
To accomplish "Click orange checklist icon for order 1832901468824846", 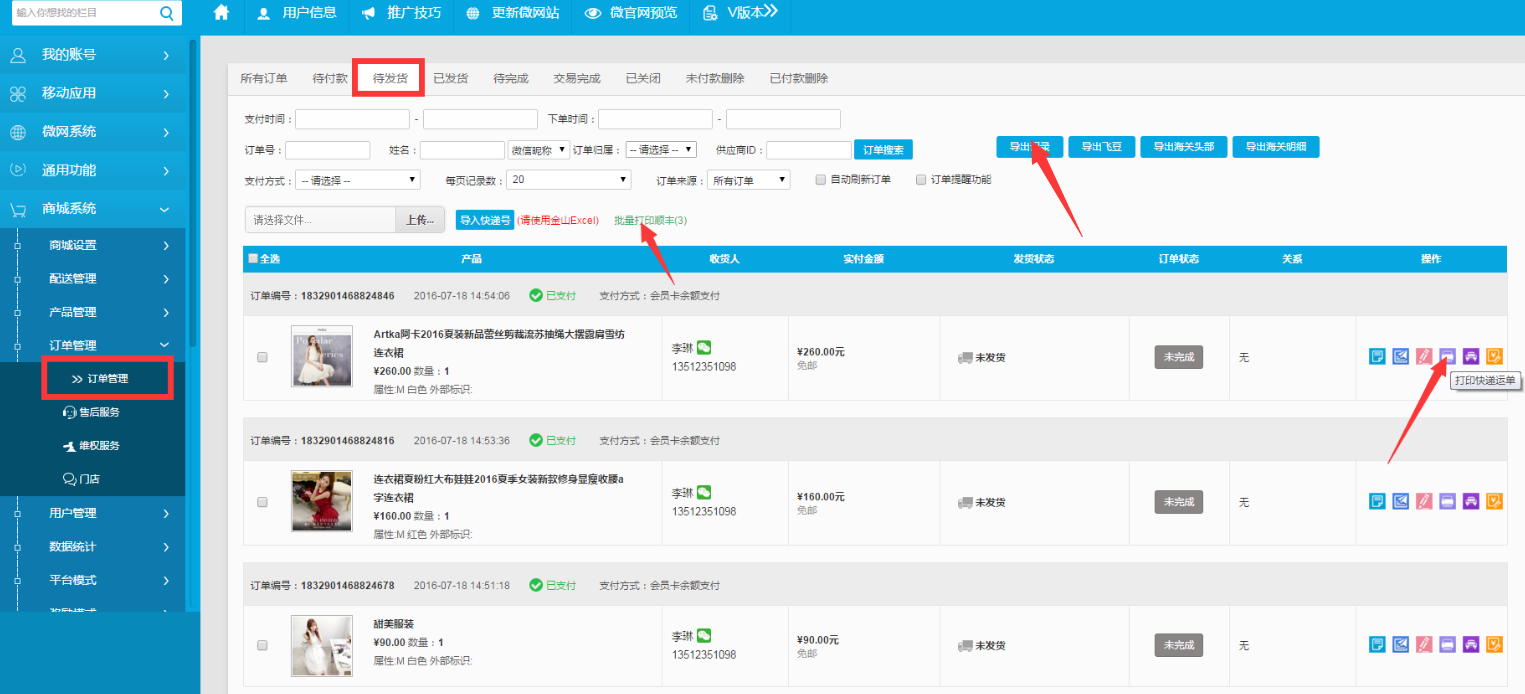I will pyautogui.click(x=1494, y=356).
